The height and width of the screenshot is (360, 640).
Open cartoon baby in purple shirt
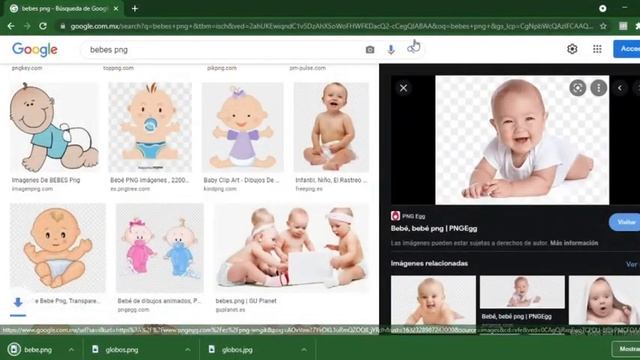242,127
